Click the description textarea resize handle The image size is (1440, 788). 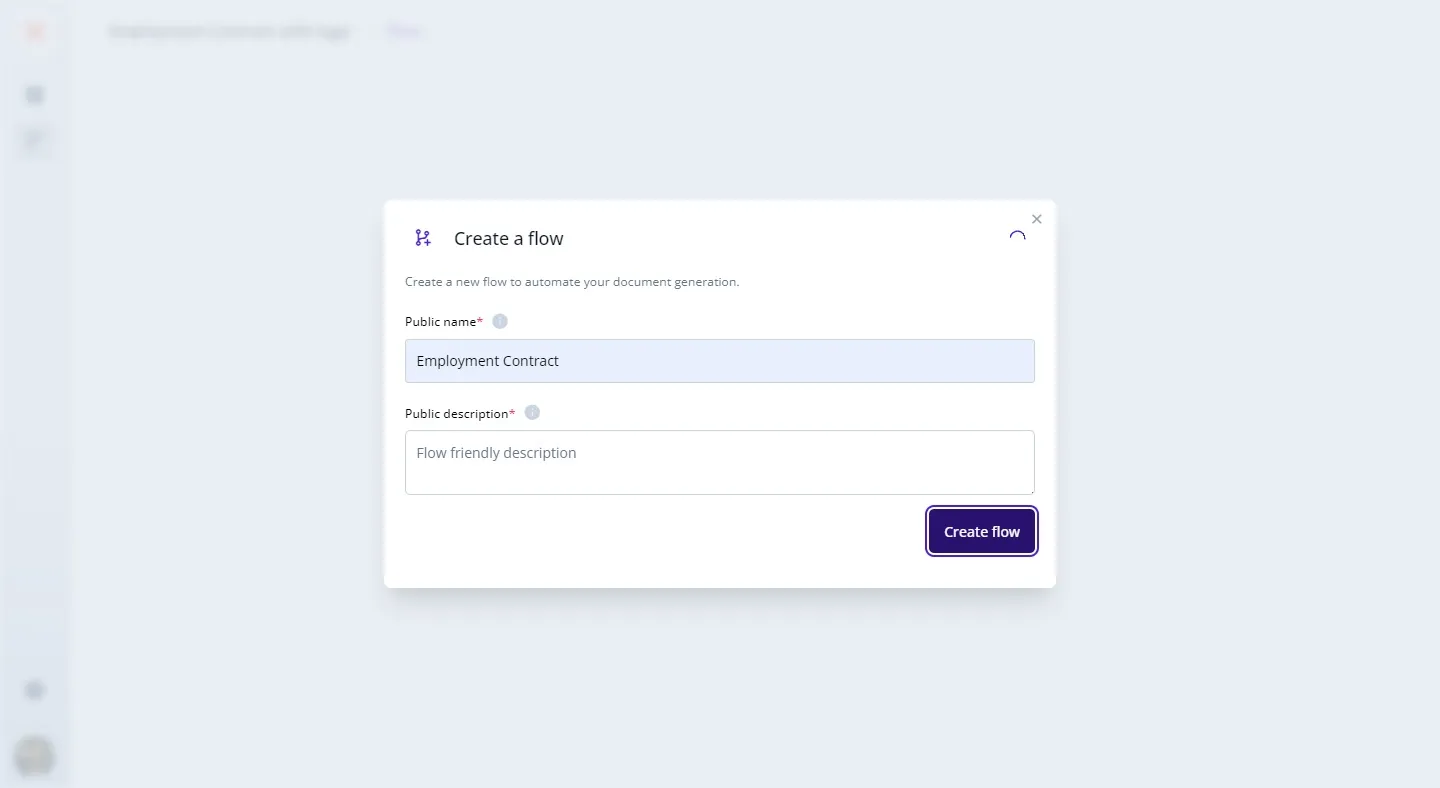click(1029, 489)
